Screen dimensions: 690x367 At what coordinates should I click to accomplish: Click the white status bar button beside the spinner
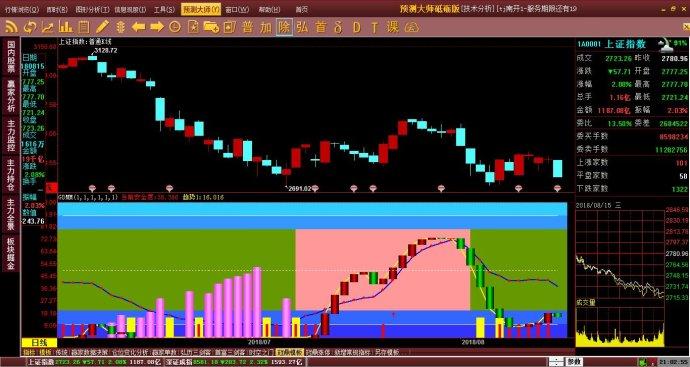pos(574,362)
